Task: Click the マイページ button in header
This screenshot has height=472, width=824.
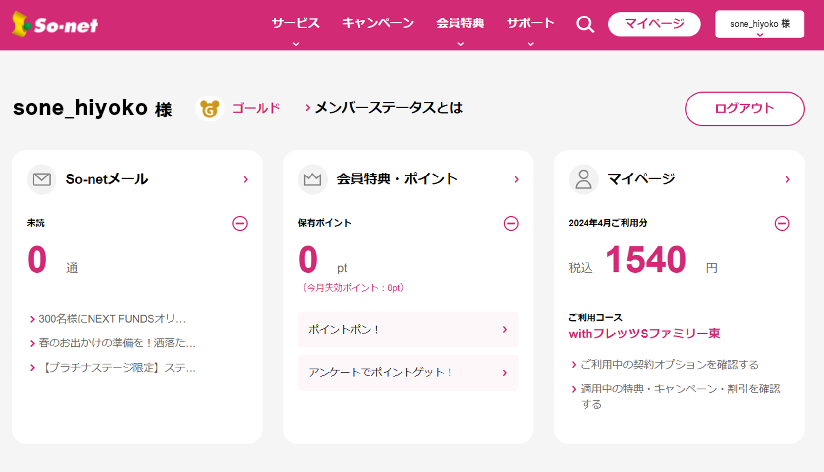Action: [x=654, y=24]
